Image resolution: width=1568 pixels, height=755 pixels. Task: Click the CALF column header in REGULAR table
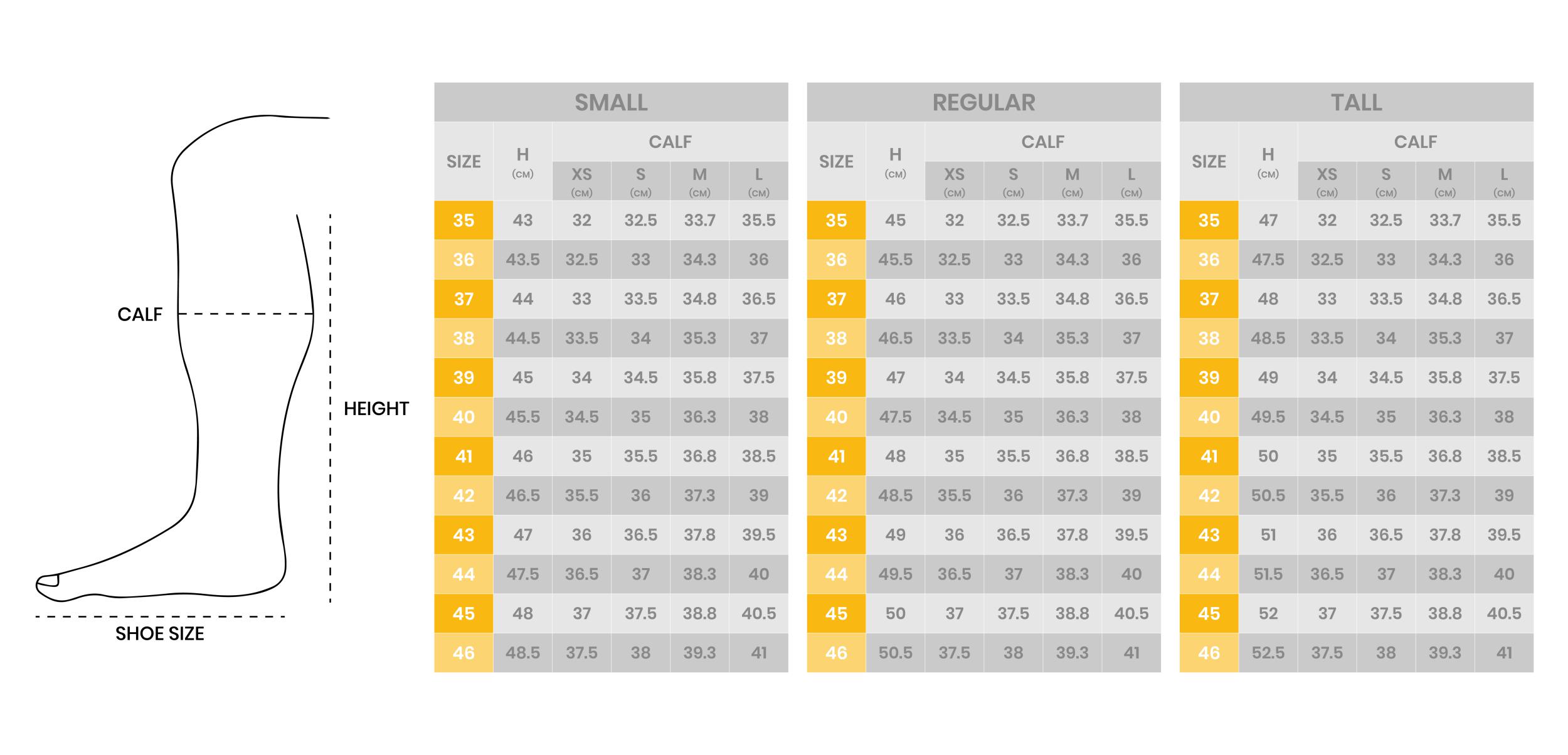click(x=1042, y=142)
